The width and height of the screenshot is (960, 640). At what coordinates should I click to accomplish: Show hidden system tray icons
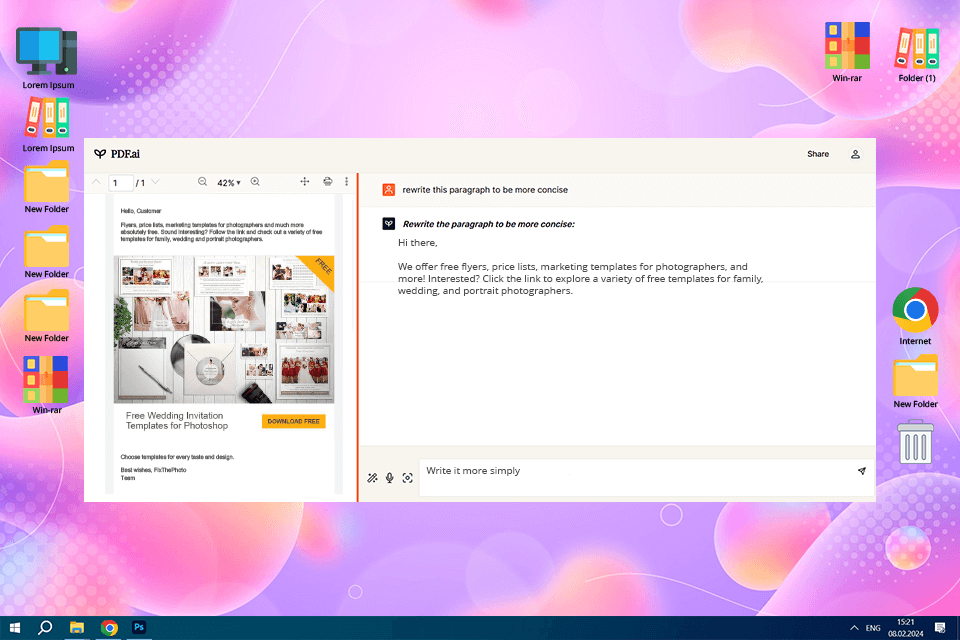pos(854,628)
